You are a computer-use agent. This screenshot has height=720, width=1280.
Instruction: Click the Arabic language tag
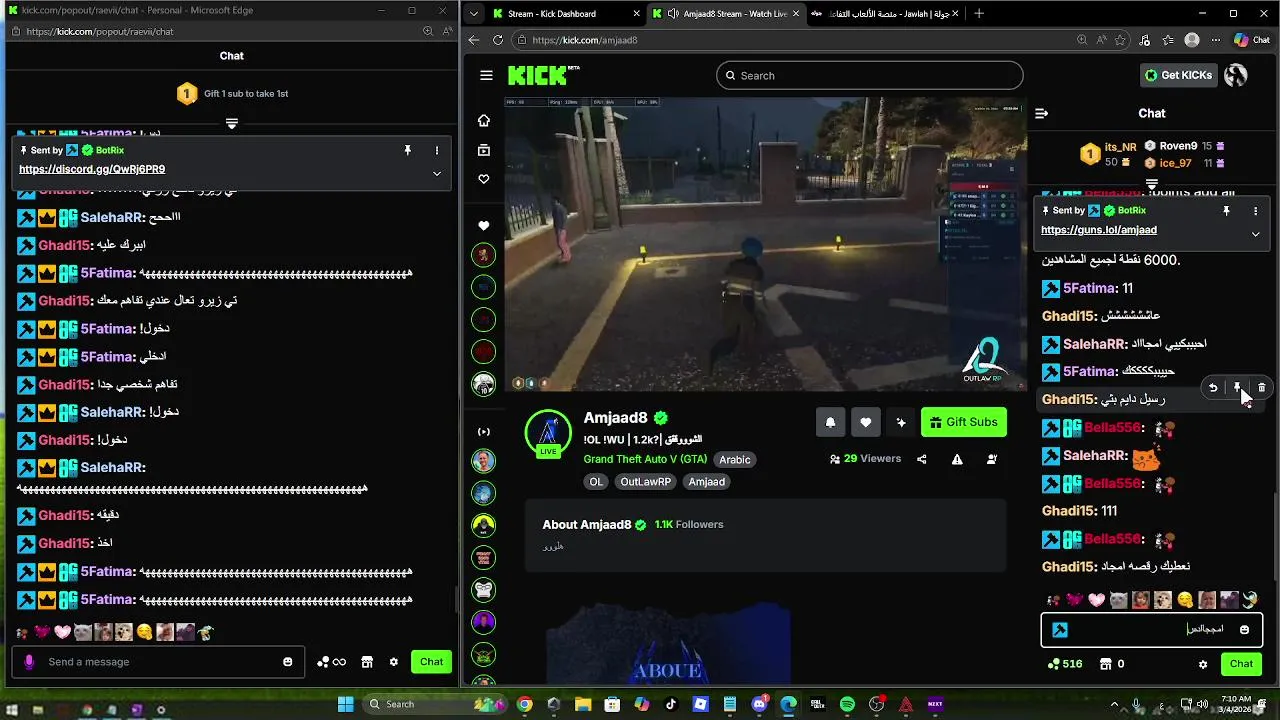(x=734, y=460)
